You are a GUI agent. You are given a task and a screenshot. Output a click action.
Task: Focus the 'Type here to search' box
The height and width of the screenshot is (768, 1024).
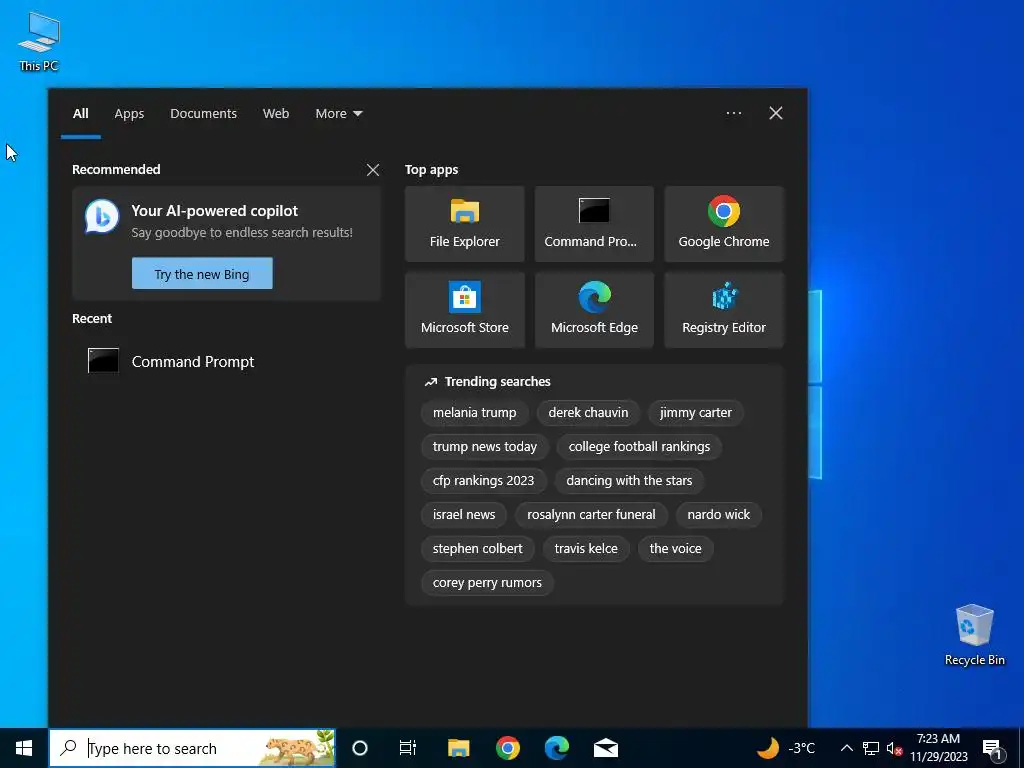[x=192, y=748]
